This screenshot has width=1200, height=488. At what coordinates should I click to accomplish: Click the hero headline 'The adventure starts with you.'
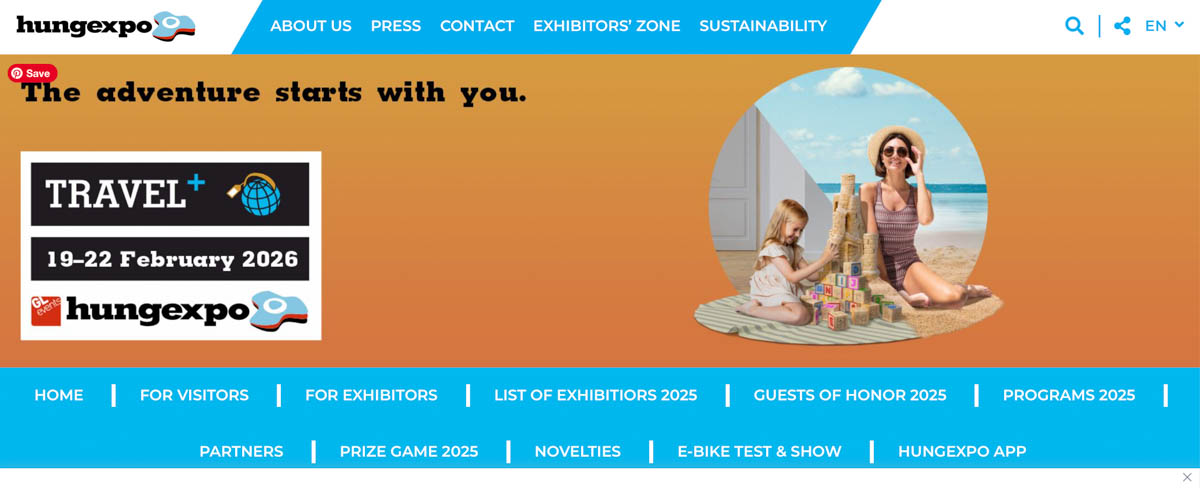[x=274, y=93]
